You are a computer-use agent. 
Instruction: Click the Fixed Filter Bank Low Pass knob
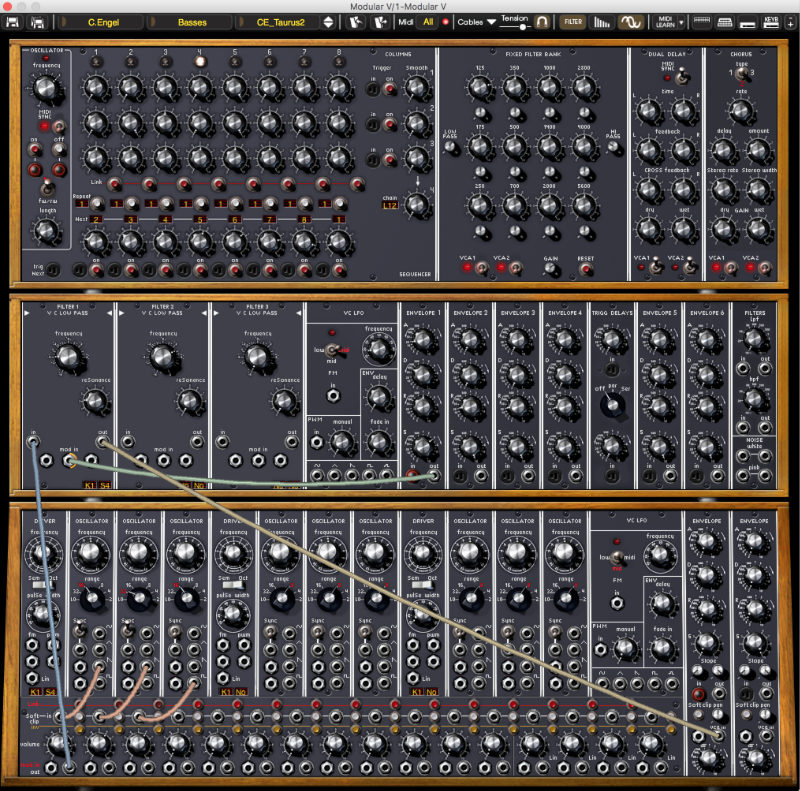[x=450, y=147]
